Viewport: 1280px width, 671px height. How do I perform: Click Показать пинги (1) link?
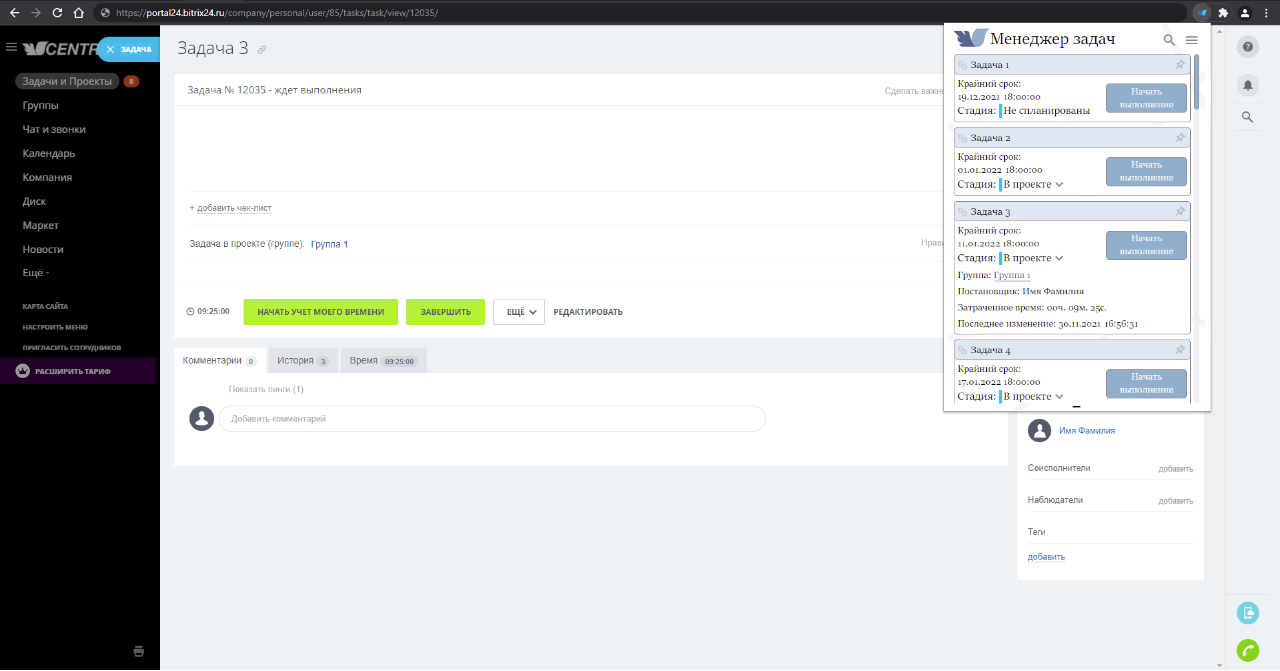266,389
